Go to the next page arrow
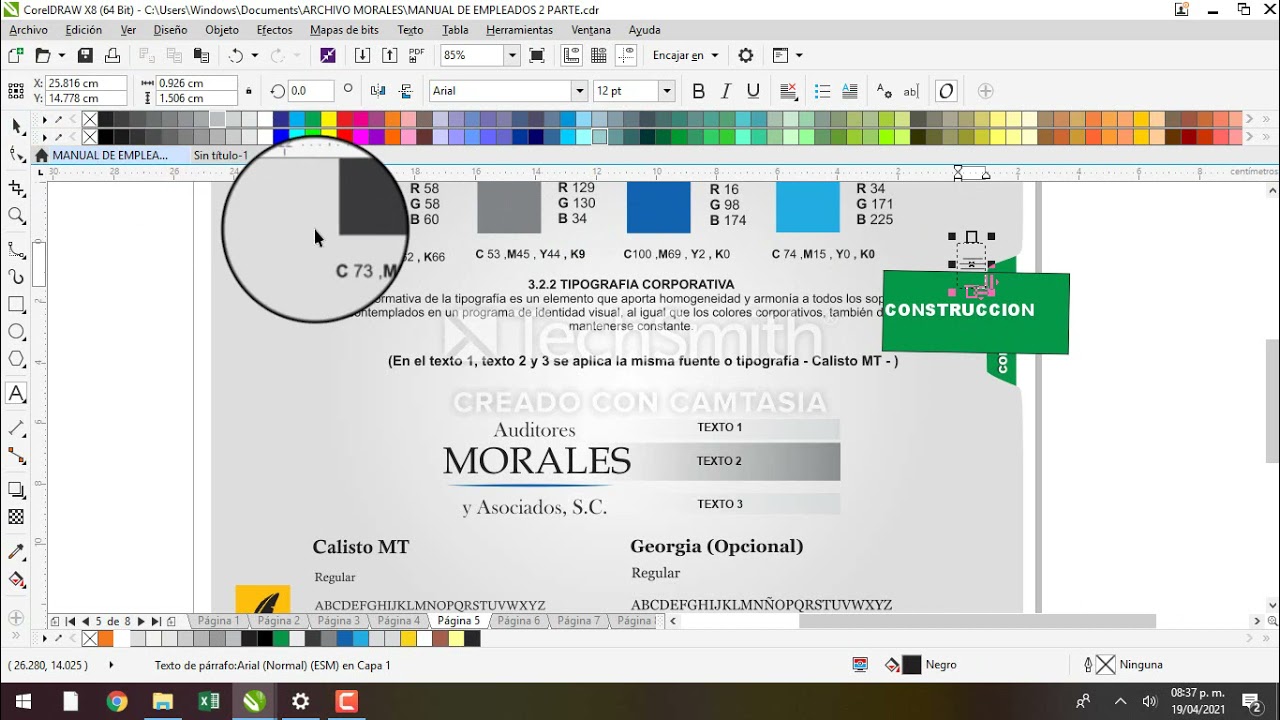 click(x=141, y=621)
